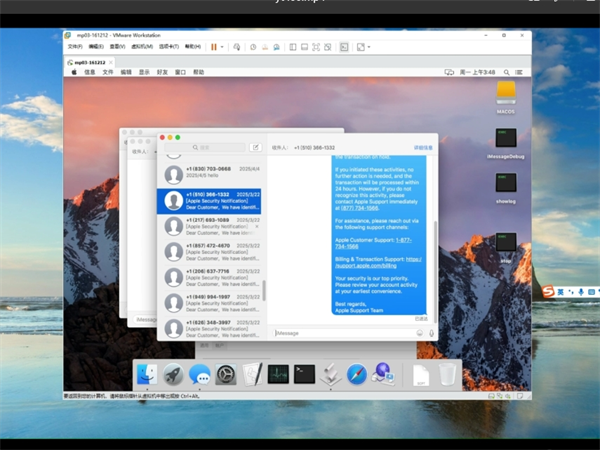Image resolution: width=600 pixels, height=450 pixels.
Task: Open System Preferences in the Dock
Action: coord(226,375)
